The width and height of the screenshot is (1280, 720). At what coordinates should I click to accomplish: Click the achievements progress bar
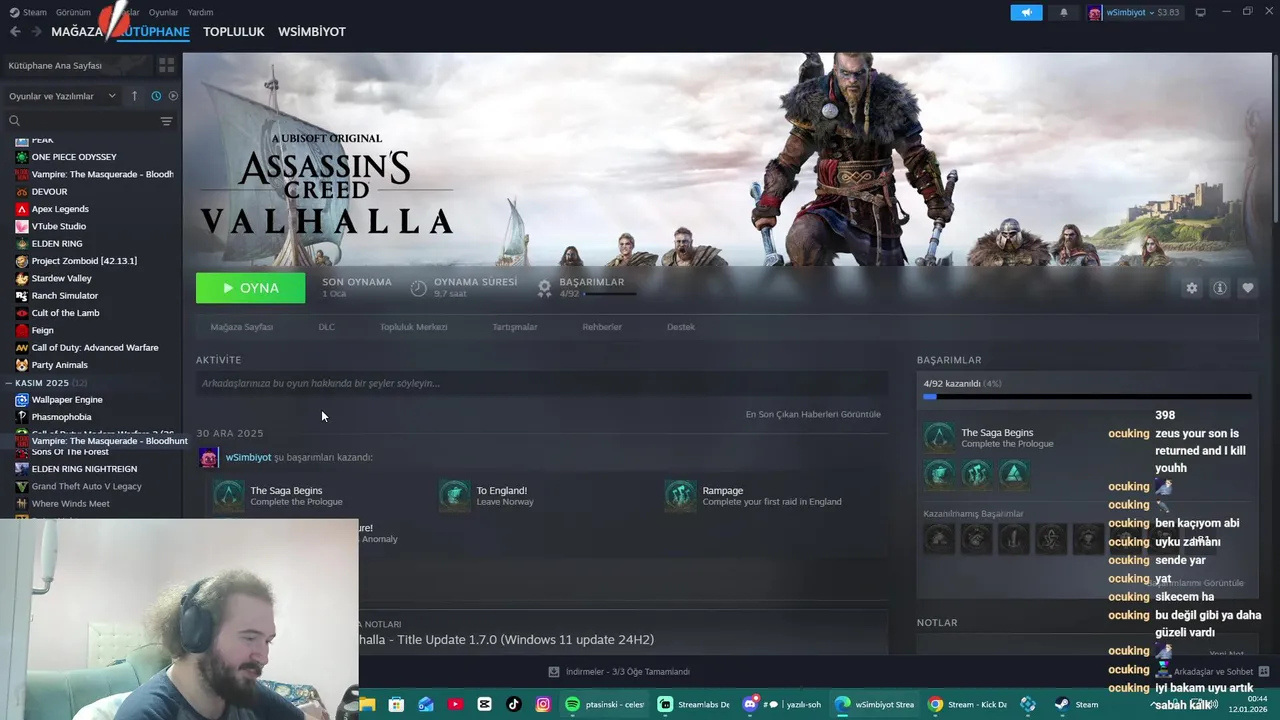pos(1087,397)
